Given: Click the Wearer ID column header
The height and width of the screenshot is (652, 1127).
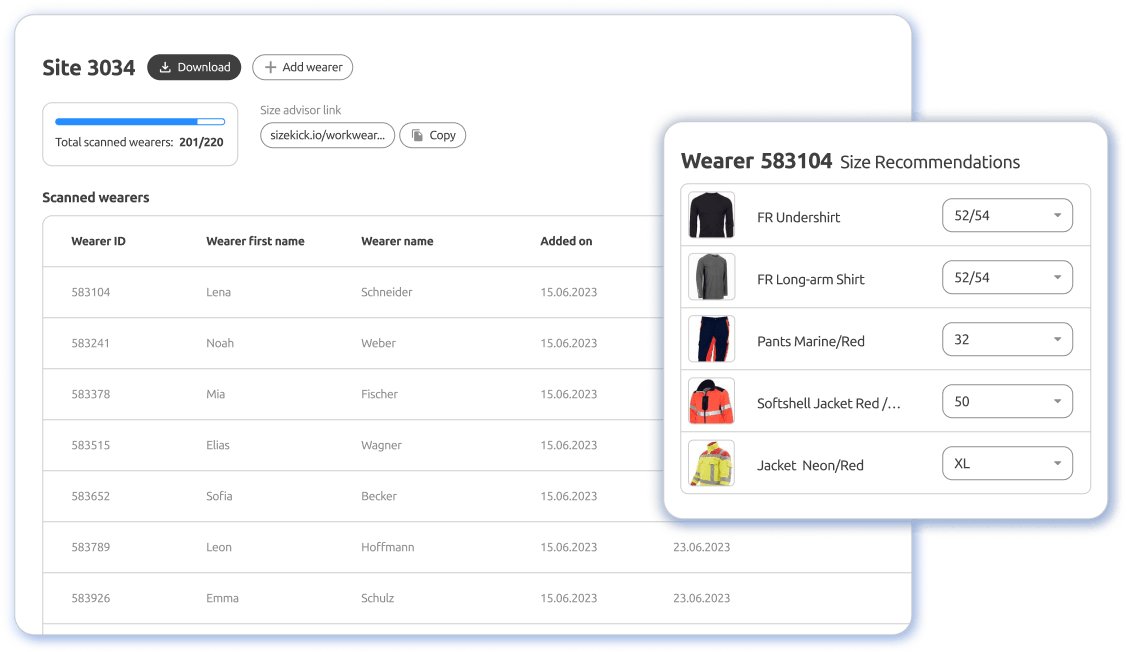Looking at the screenshot, I should click(x=98, y=242).
